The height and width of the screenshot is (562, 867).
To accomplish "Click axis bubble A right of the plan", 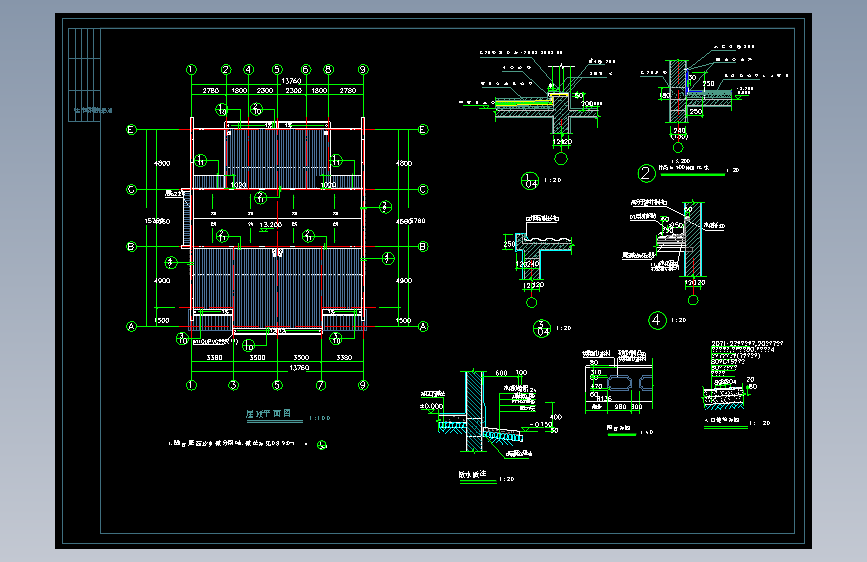I will [423, 326].
